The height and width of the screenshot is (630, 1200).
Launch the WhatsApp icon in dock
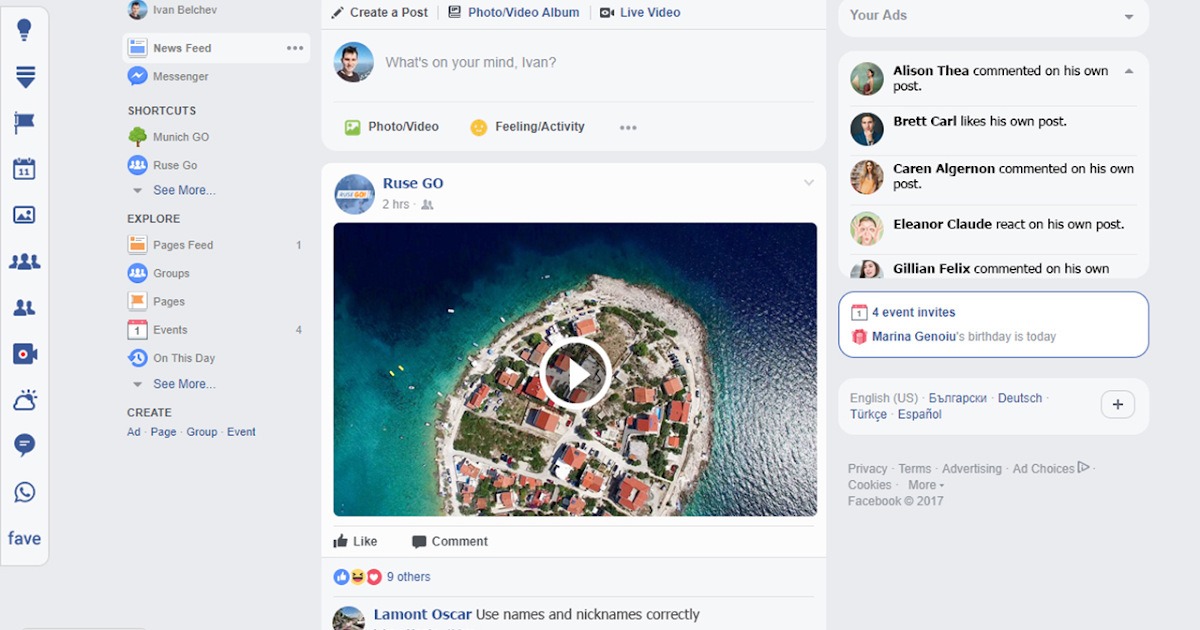(x=25, y=492)
